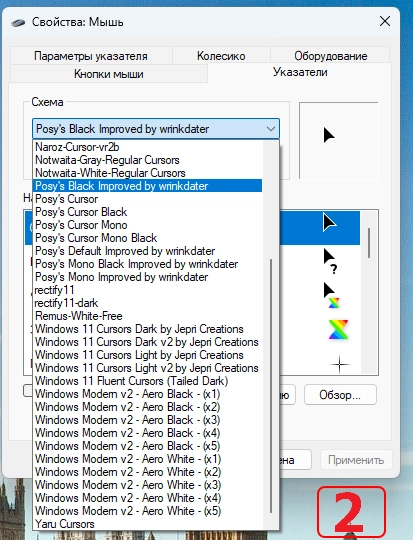Choose the rectify11 scheme
The image size is (413, 540).
pos(147,290)
